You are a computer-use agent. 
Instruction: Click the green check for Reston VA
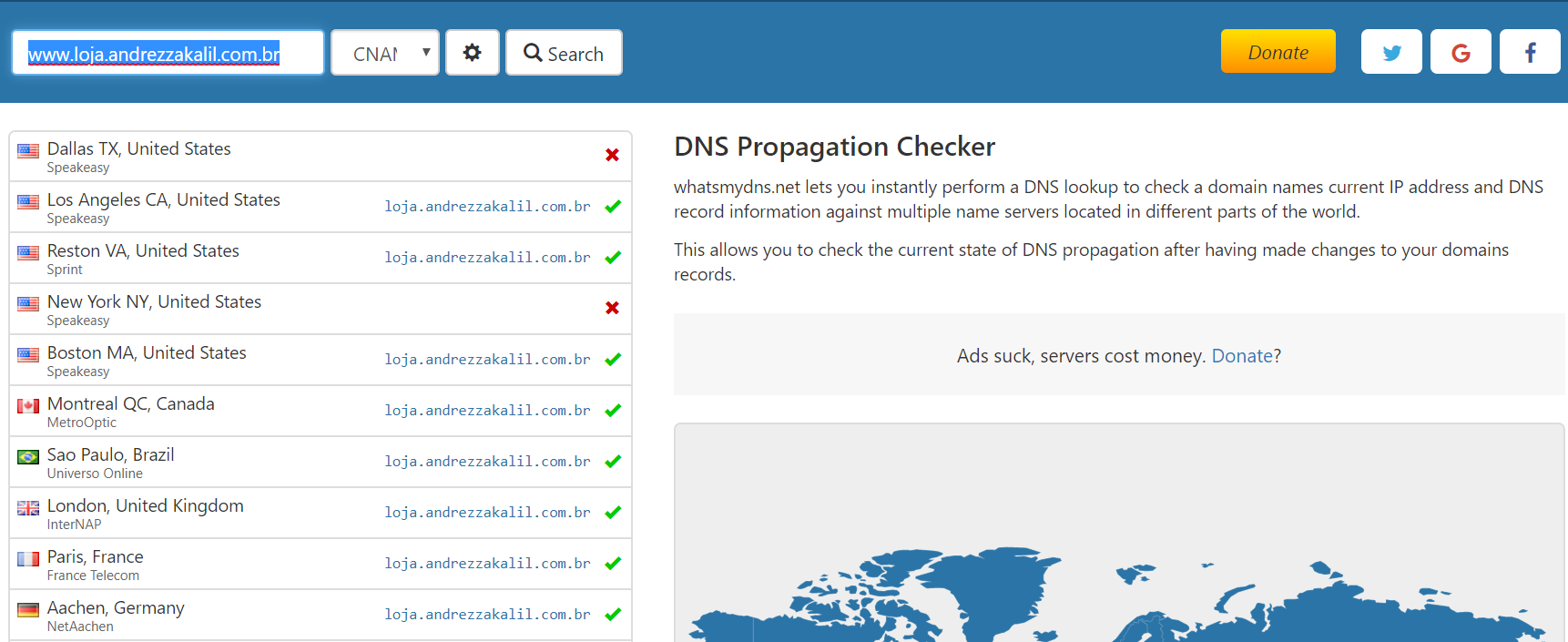pyautogui.click(x=613, y=257)
